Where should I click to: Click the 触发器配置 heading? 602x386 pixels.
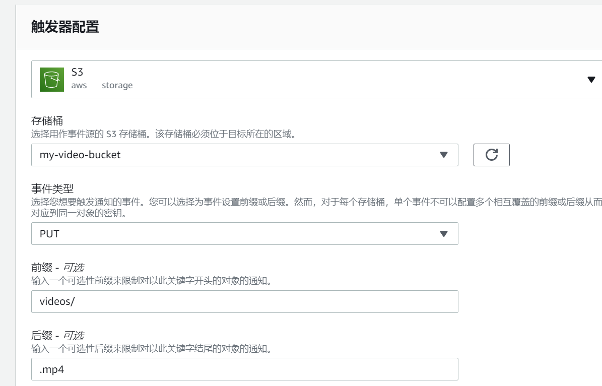pyautogui.click(x=65, y=27)
